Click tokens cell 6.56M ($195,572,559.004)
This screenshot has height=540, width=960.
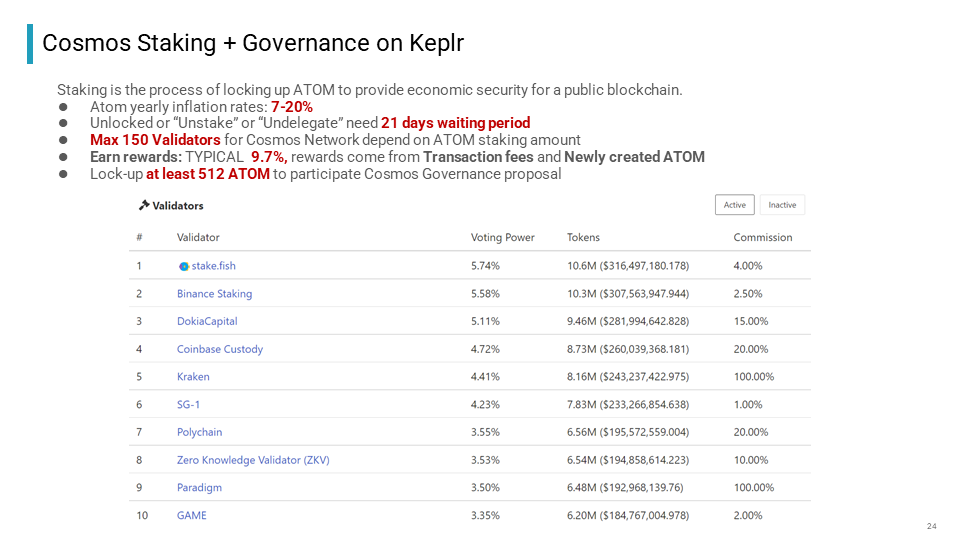pyautogui.click(x=628, y=432)
